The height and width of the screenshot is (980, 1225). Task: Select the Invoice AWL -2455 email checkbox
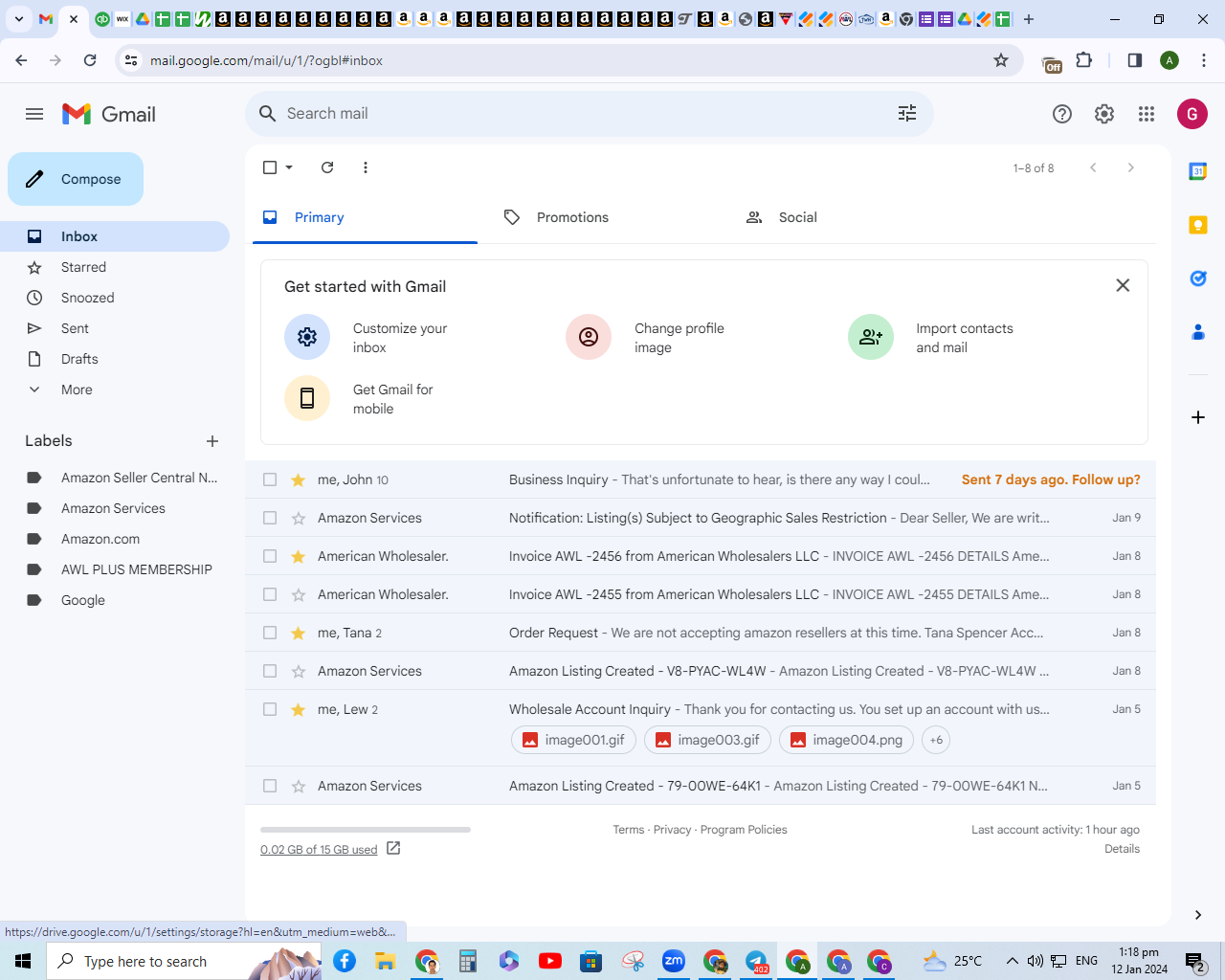coord(270,594)
